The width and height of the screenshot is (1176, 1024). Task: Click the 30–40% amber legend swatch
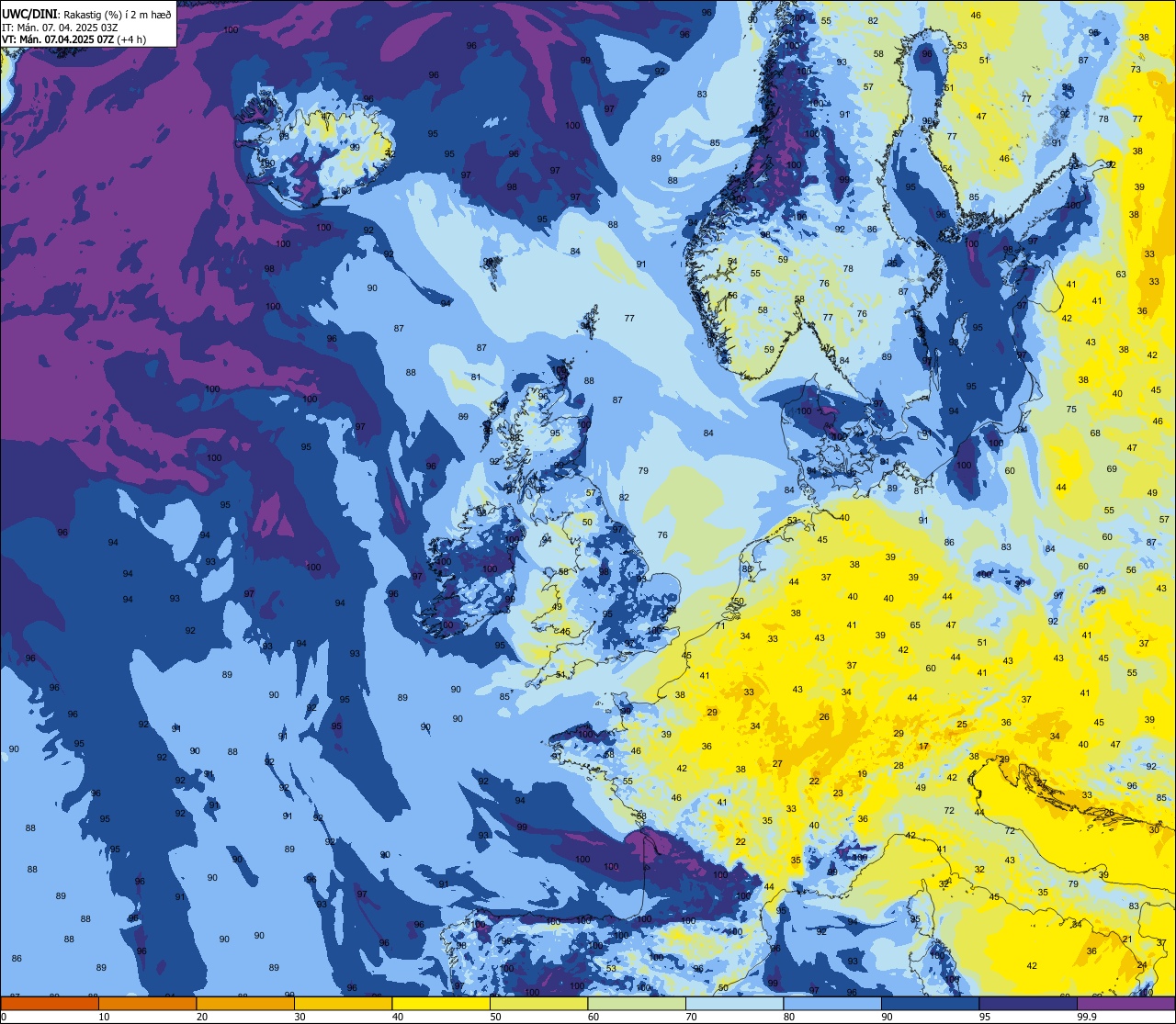click(343, 1003)
